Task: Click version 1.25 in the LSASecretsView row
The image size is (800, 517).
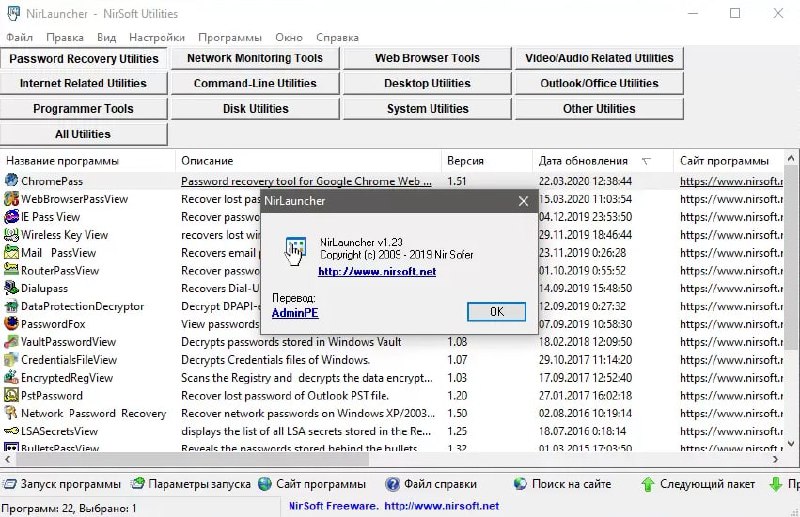Action: coord(457,431)
